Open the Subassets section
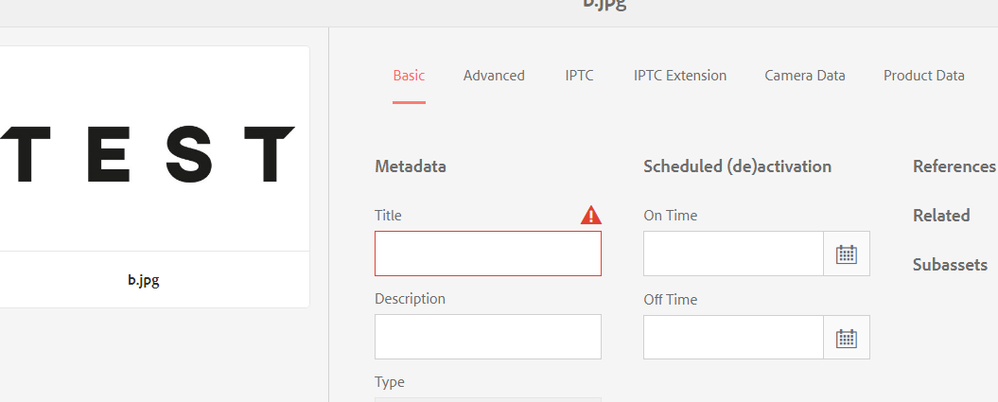This screenshot has width=998, height=402. tap(950, 265)
